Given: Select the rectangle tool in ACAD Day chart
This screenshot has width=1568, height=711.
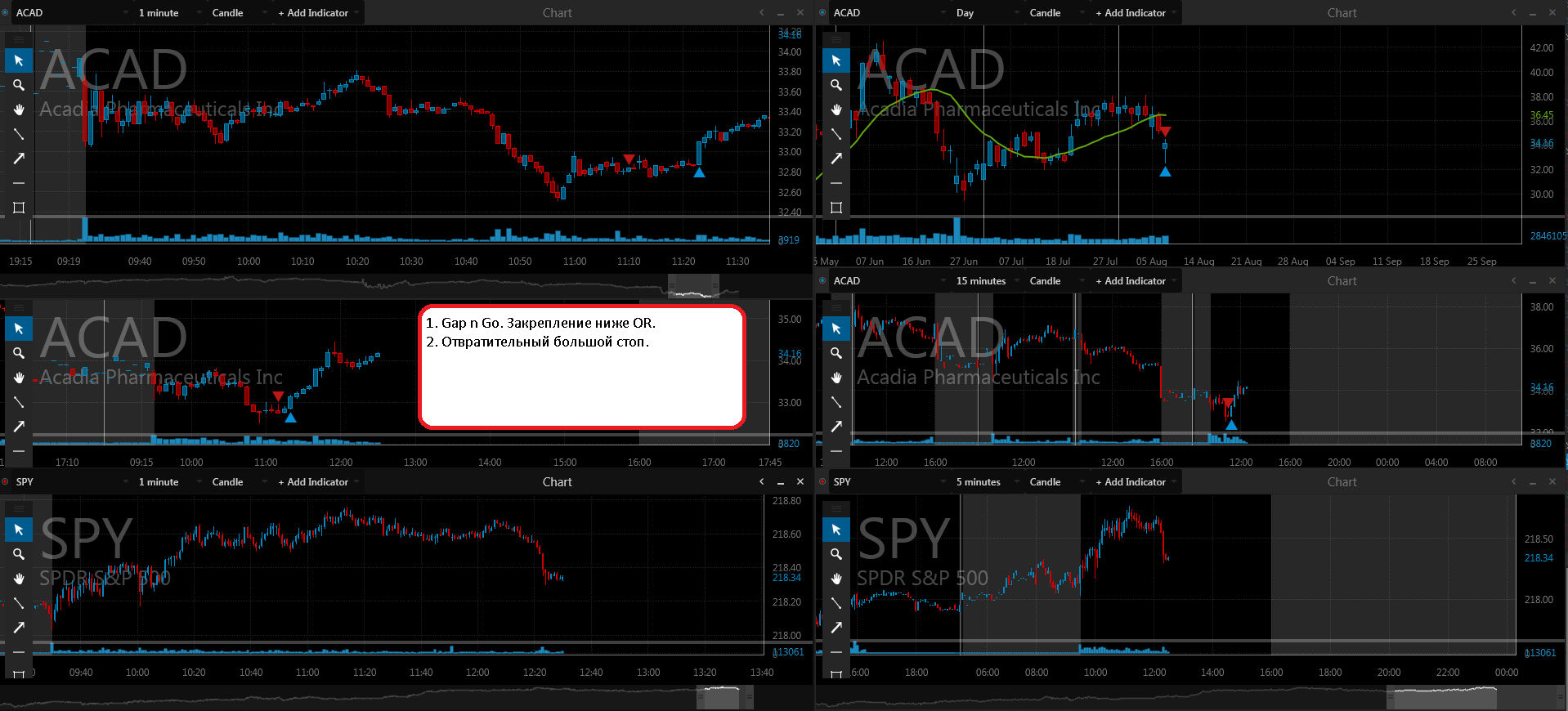Looking at the screenshot, I should tap(836, 208).
